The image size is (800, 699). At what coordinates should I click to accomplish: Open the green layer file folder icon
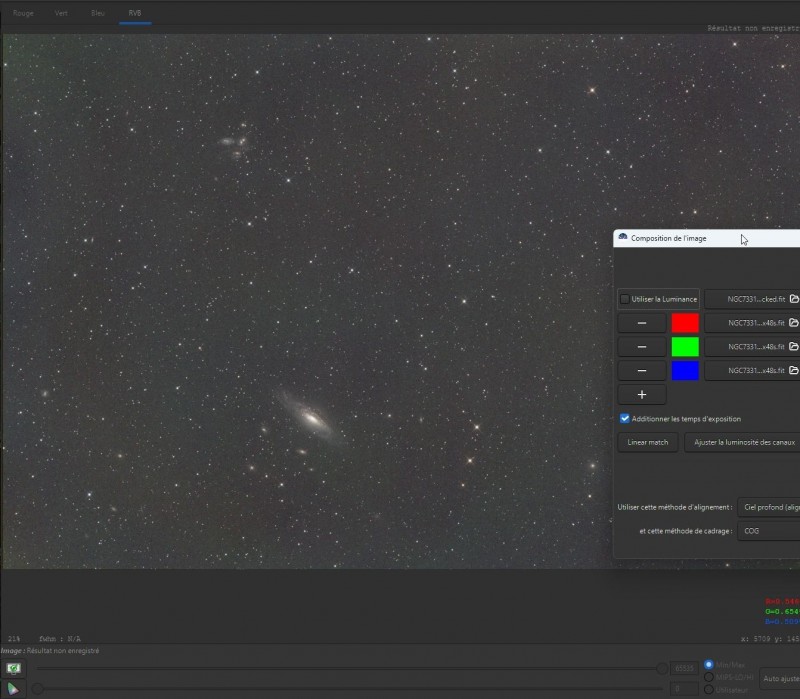(x=793, y=347)
